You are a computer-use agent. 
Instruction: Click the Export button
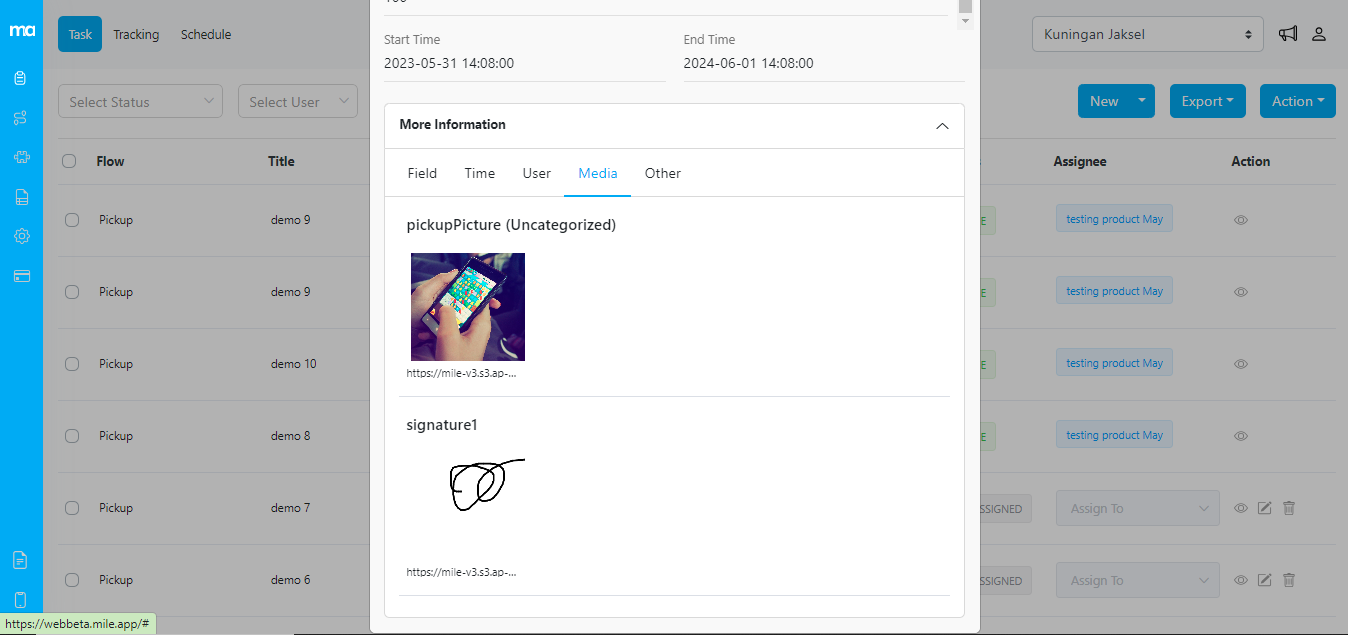point(1207,101)
